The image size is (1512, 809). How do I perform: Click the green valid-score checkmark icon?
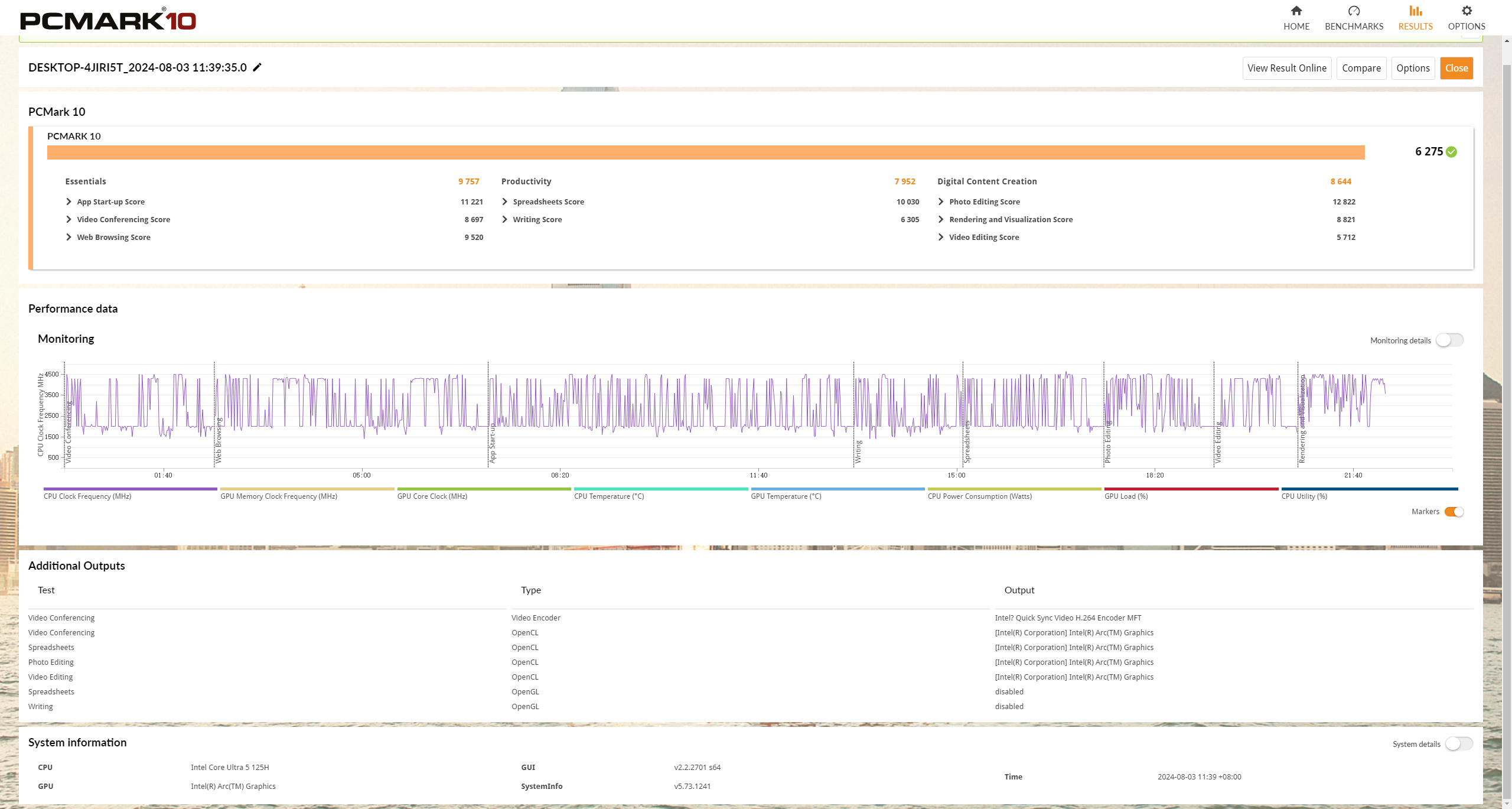(1452, 152)
